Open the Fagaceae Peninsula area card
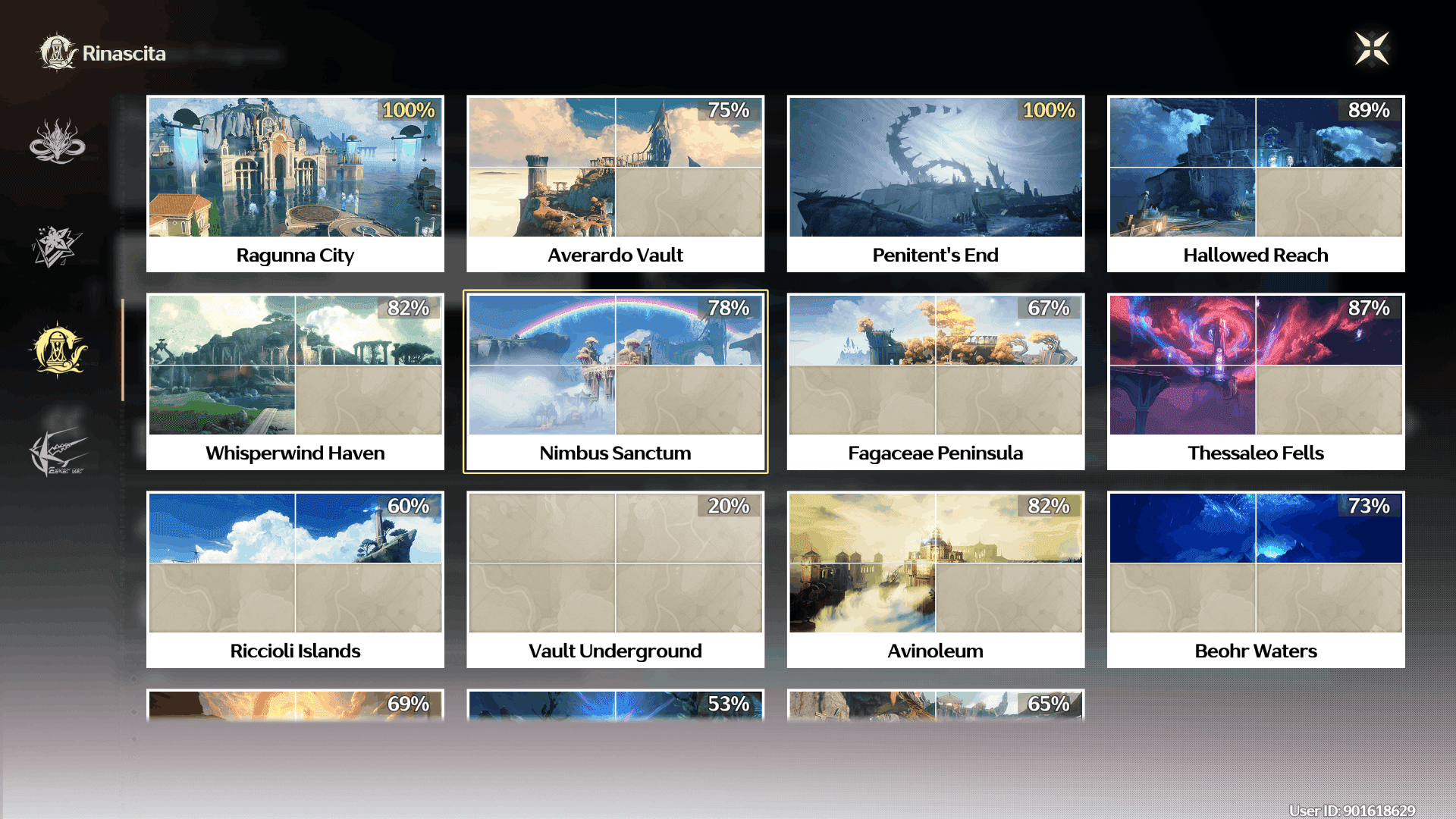The image size is (1456, 819). [935, 381]
